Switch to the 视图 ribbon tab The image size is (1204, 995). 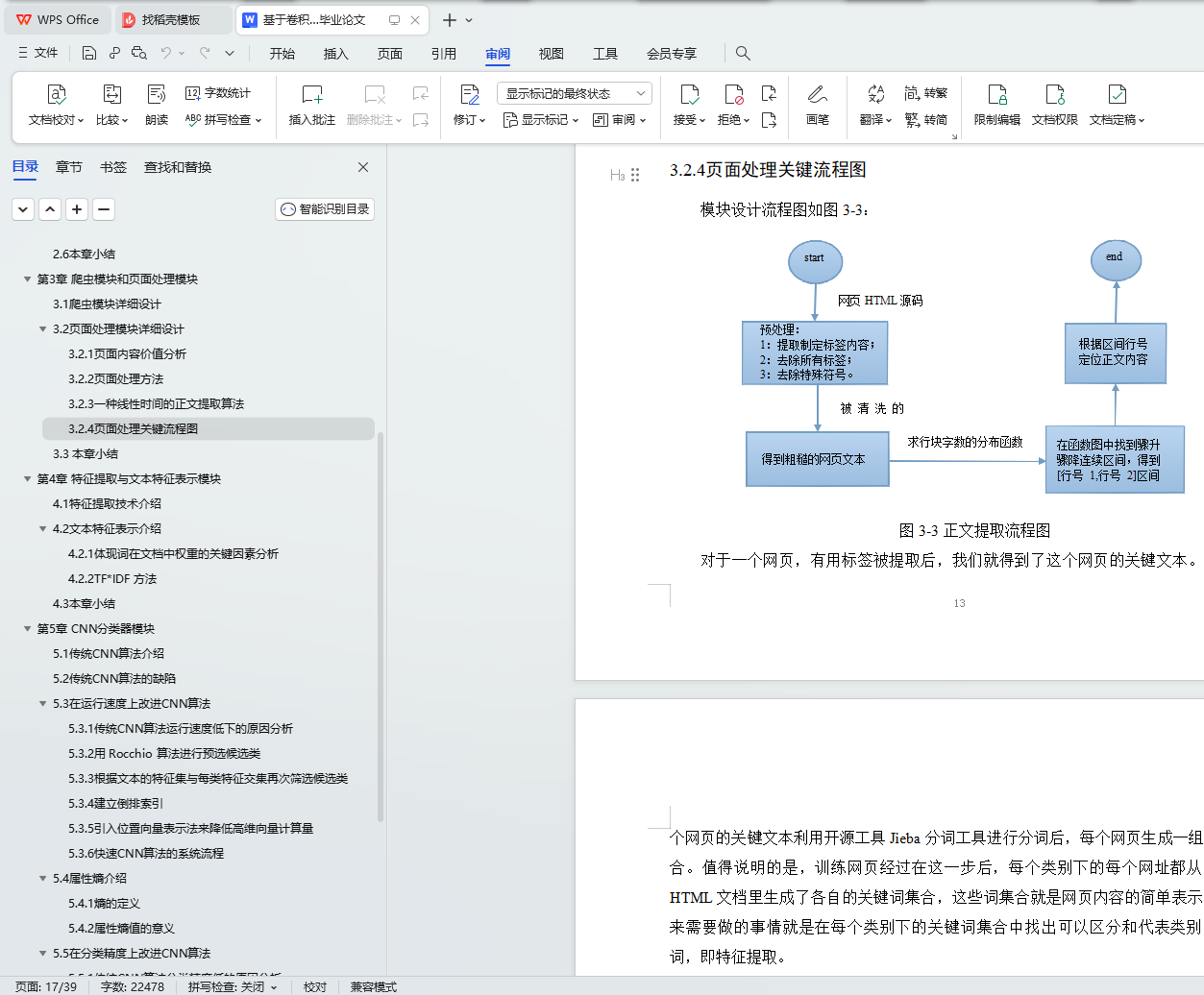tap(552, 54)
